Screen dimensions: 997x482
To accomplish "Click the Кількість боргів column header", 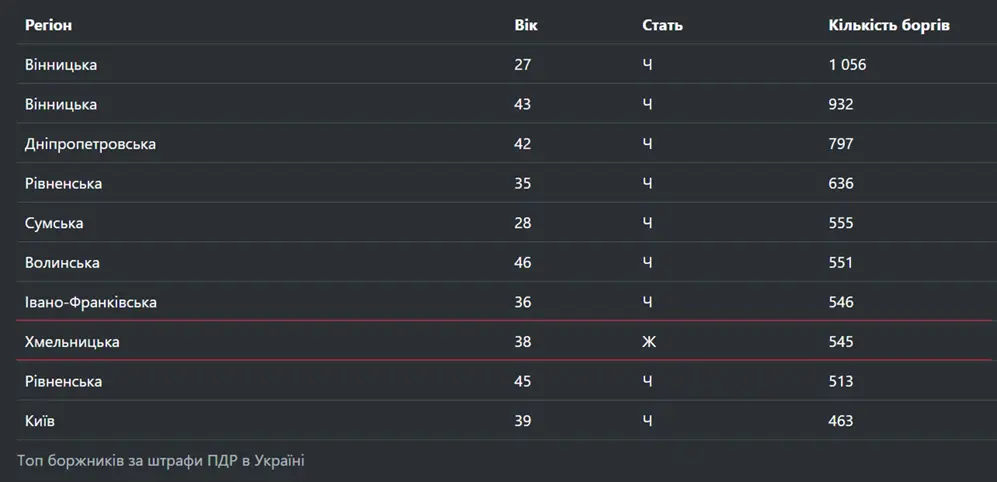I will [889, 25].
